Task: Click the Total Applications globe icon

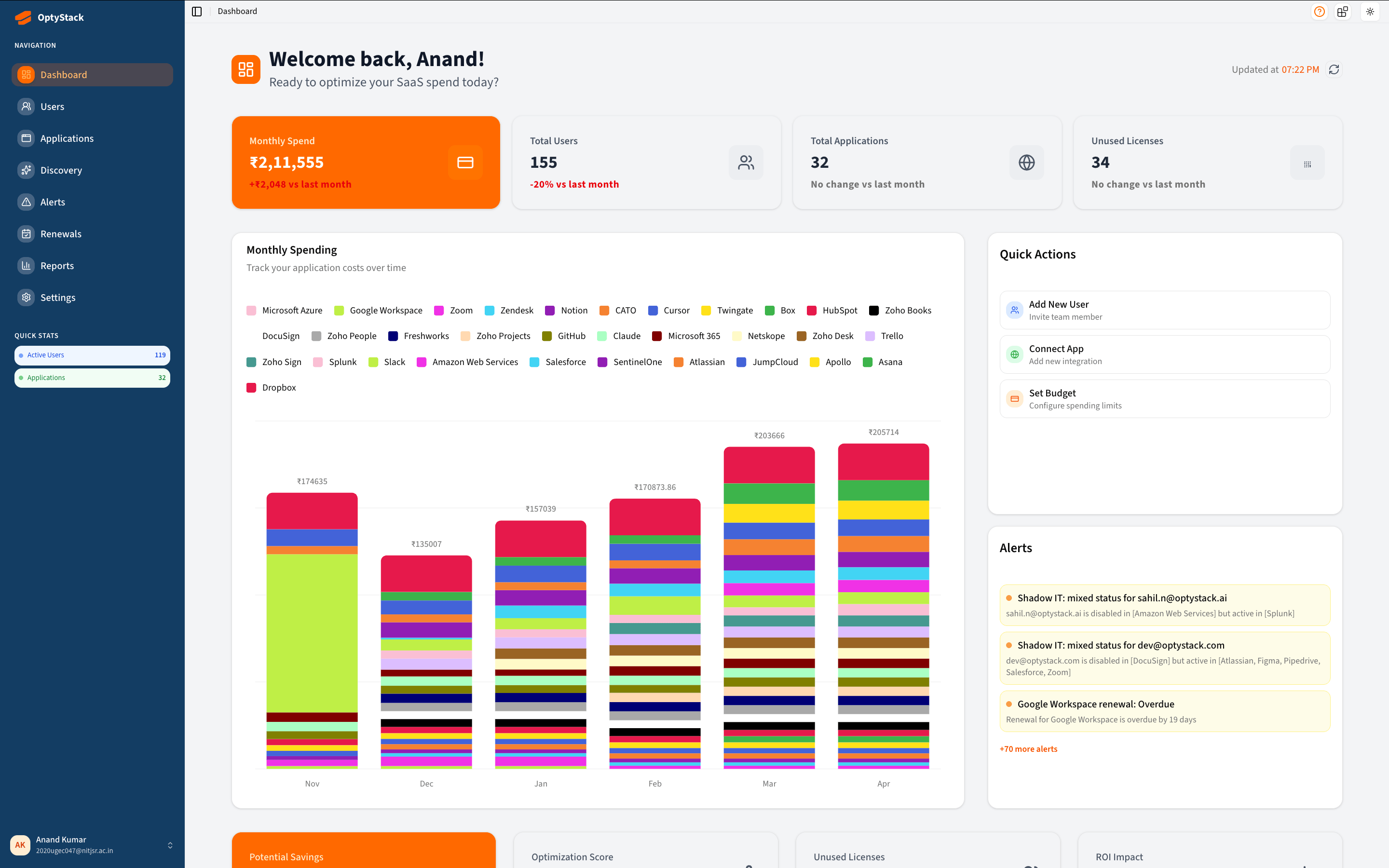Action: click(1027, 163)
